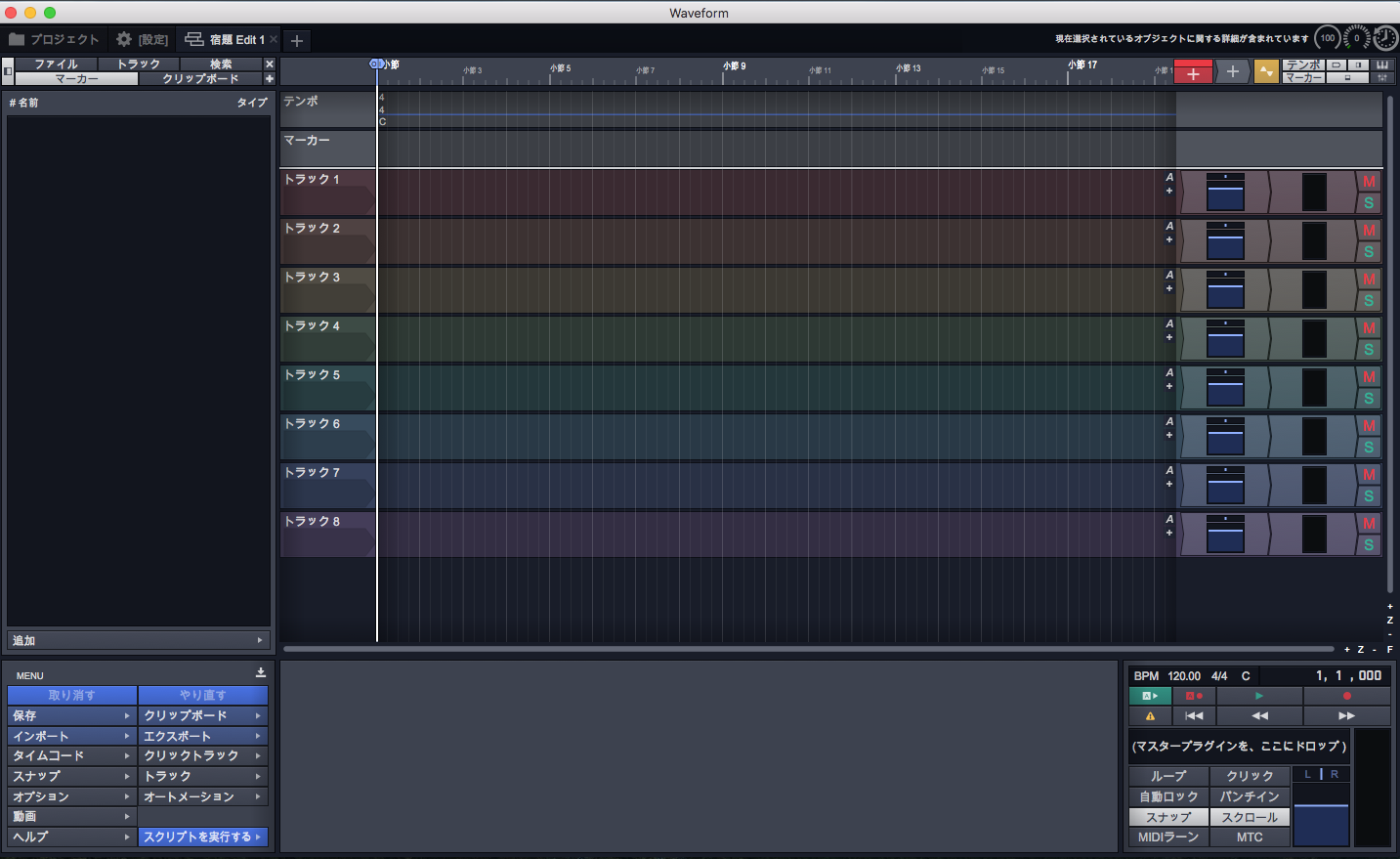Expand the オートメーション submenu
This screenshot has width=1400, height=859.
203,796
